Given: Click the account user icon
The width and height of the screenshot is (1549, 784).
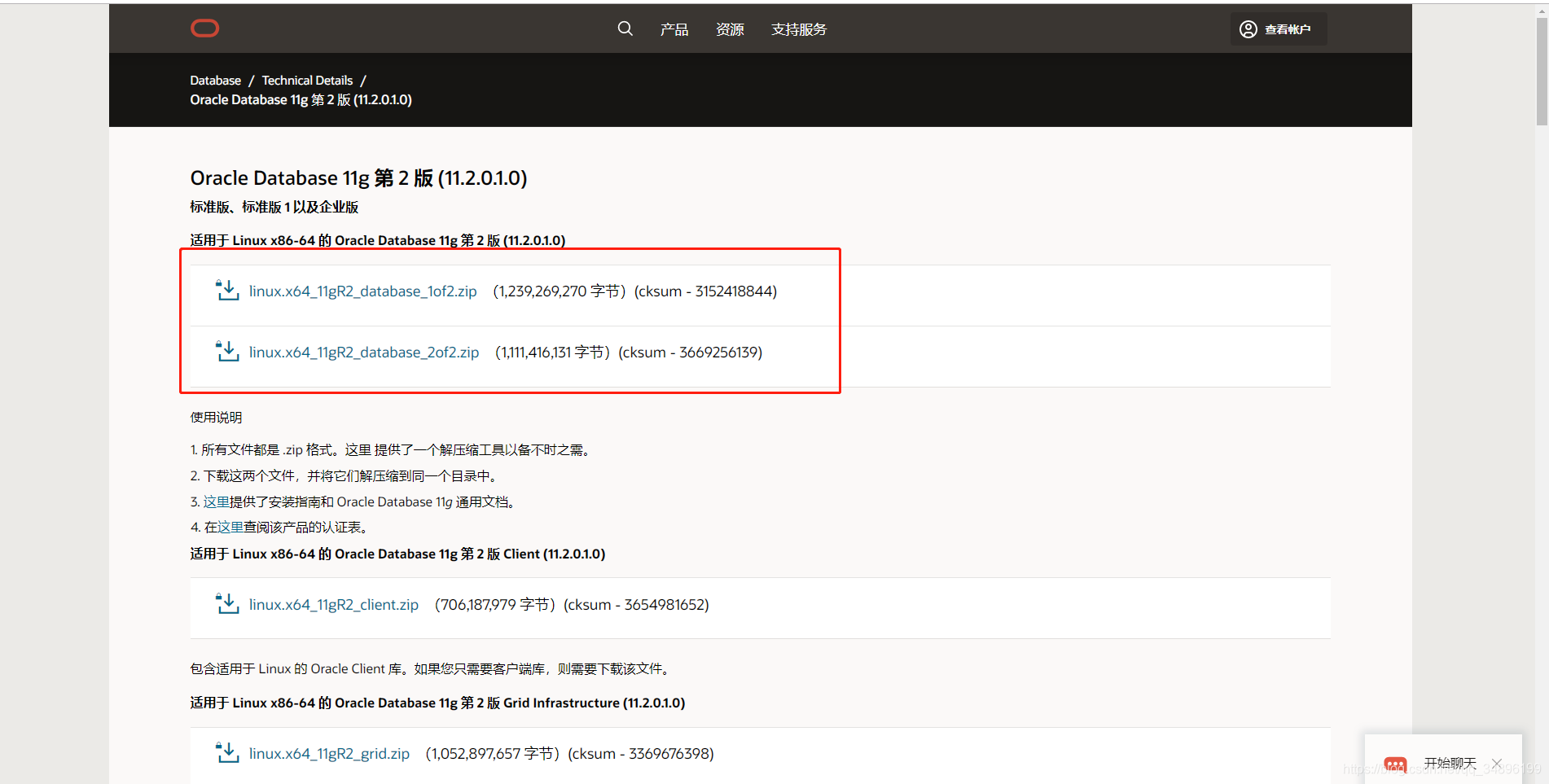Looking at the screenshot, I should 1248,29.
